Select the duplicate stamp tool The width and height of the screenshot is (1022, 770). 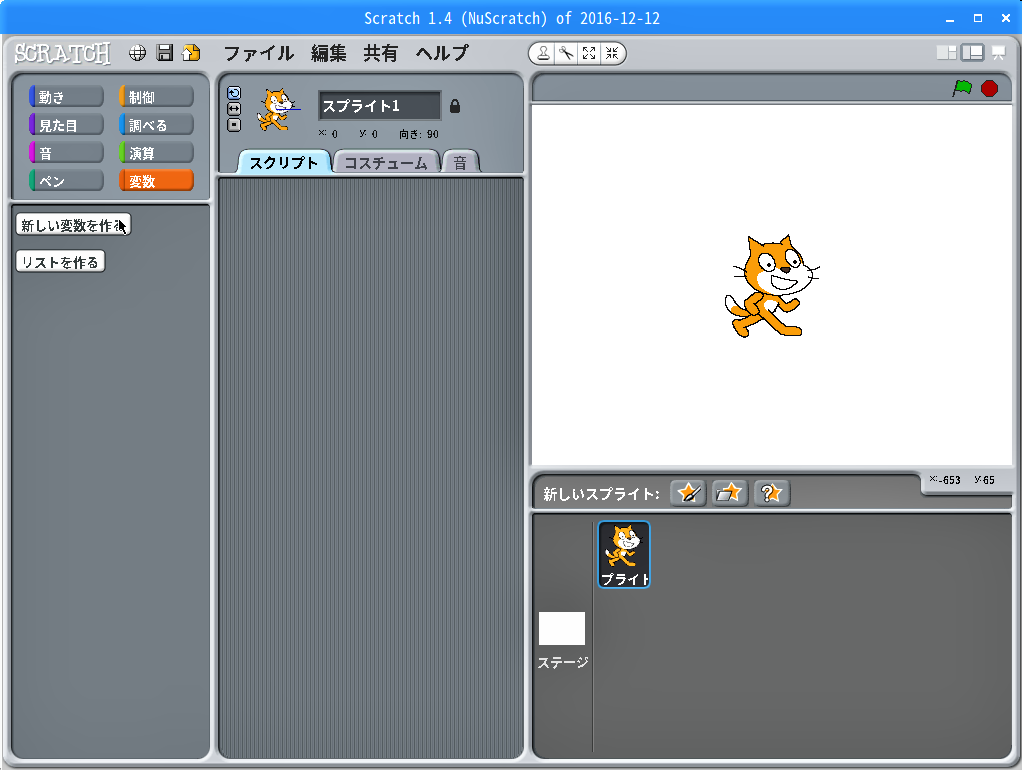(x=542, y=53)
